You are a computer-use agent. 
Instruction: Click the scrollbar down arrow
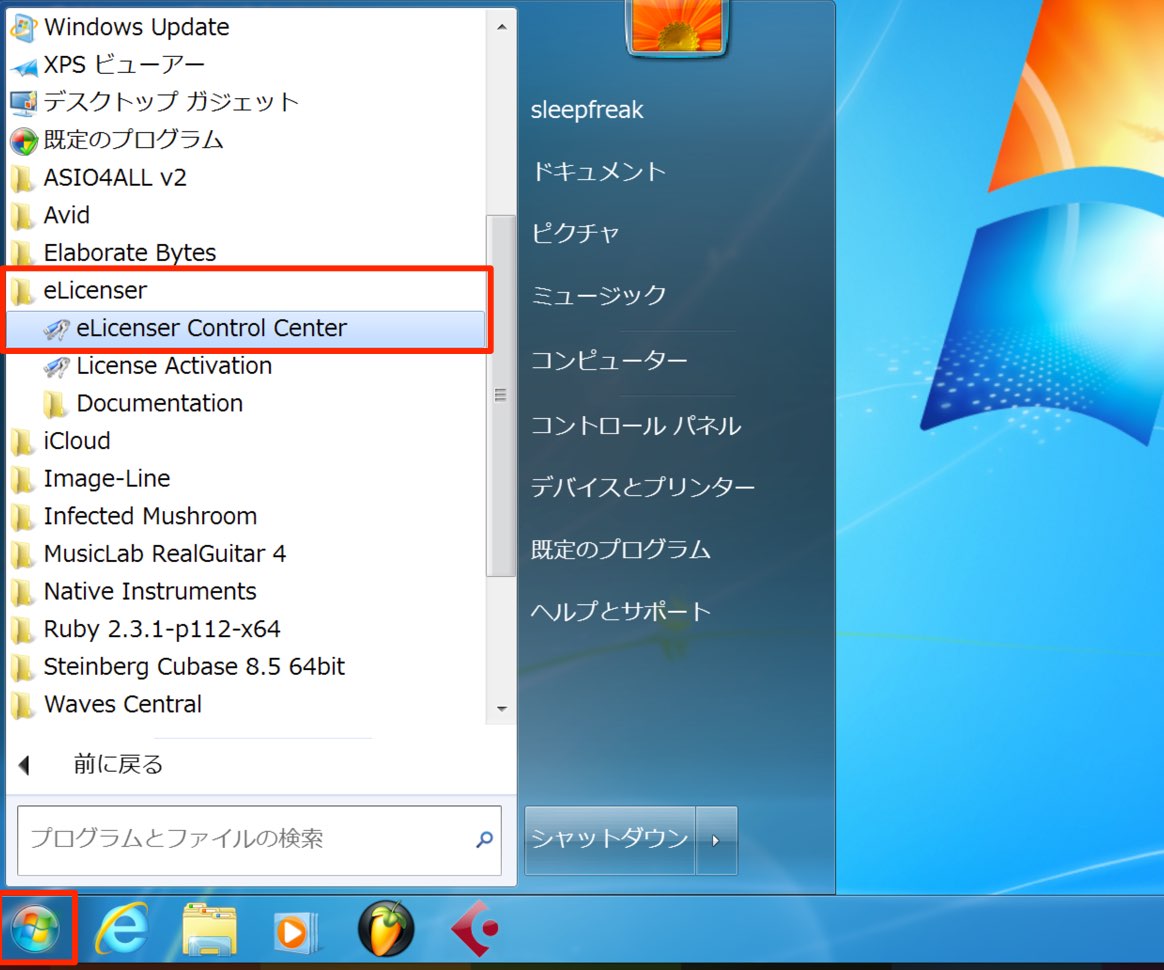coord(502,709)
